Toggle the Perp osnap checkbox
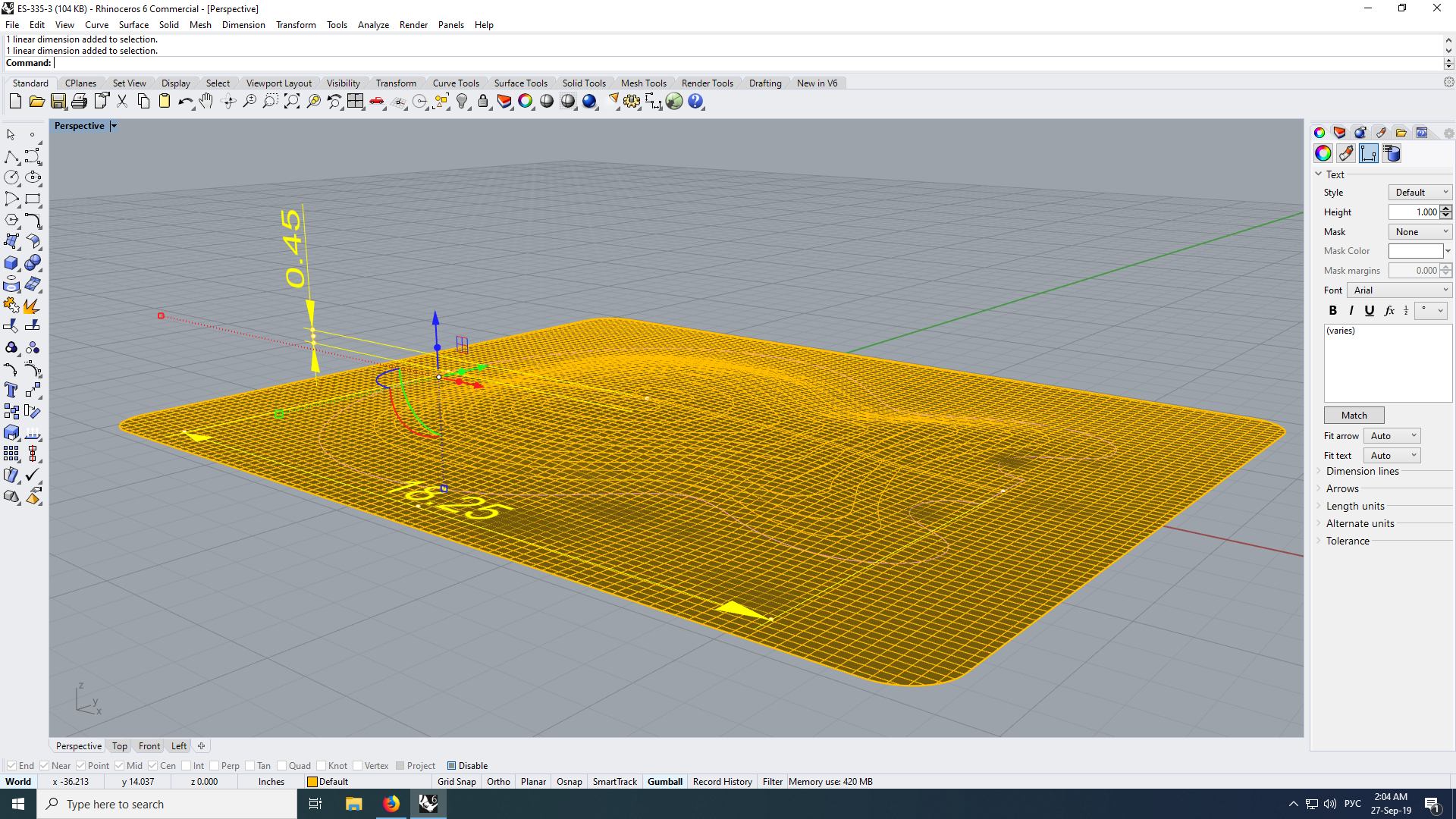The height and width of the screenshot is (819, 1456). [x=215, y=766]
